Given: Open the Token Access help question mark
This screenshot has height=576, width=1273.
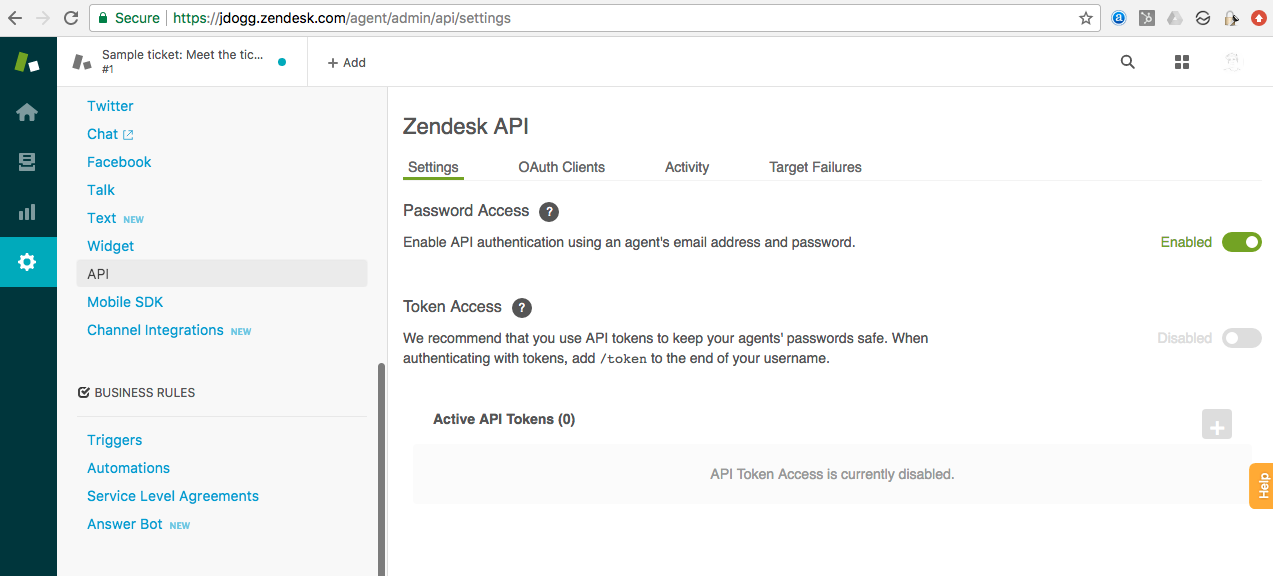Looking at the screenshot, I should 522,307.
